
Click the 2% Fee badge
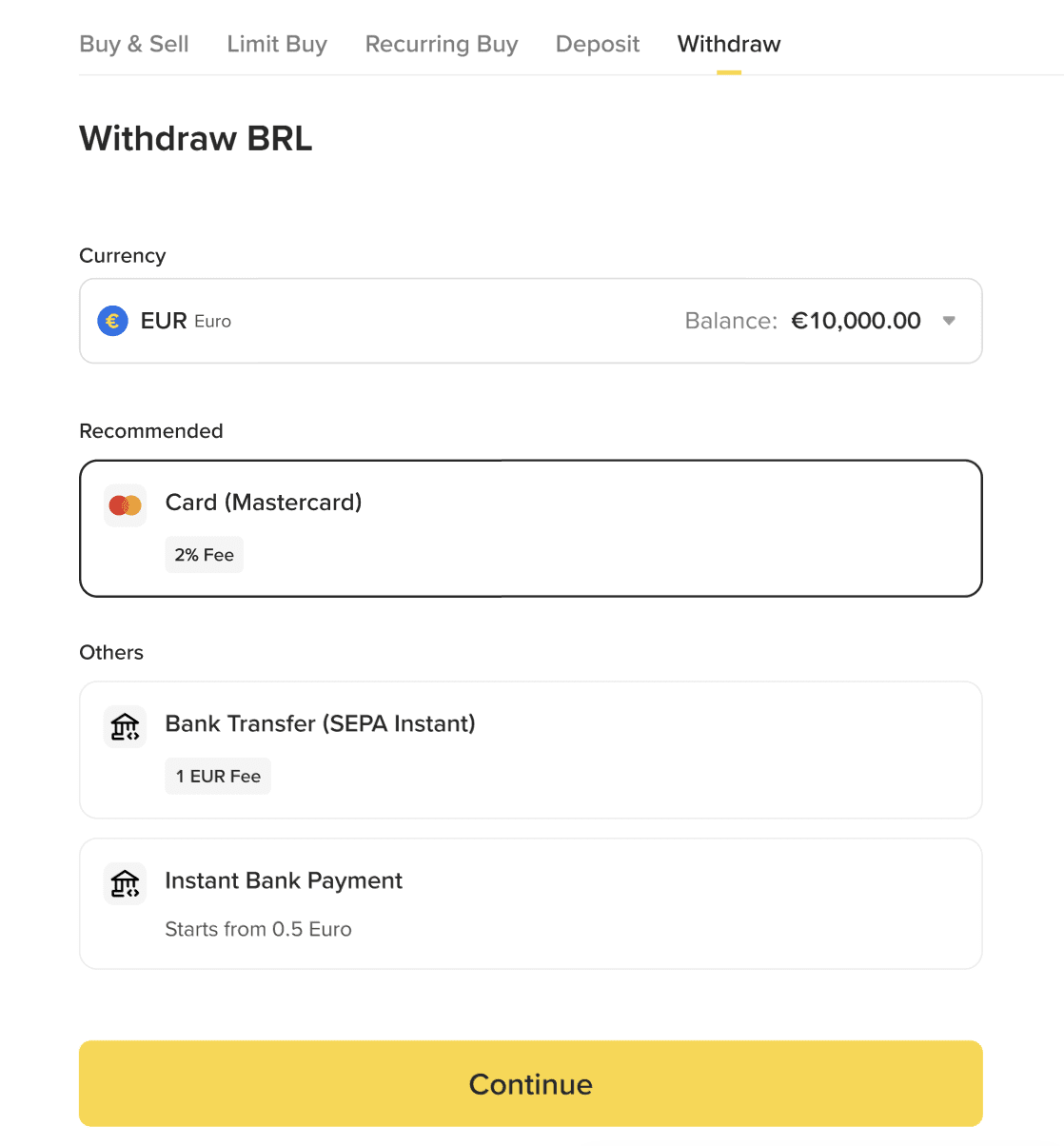pos(205,555)
